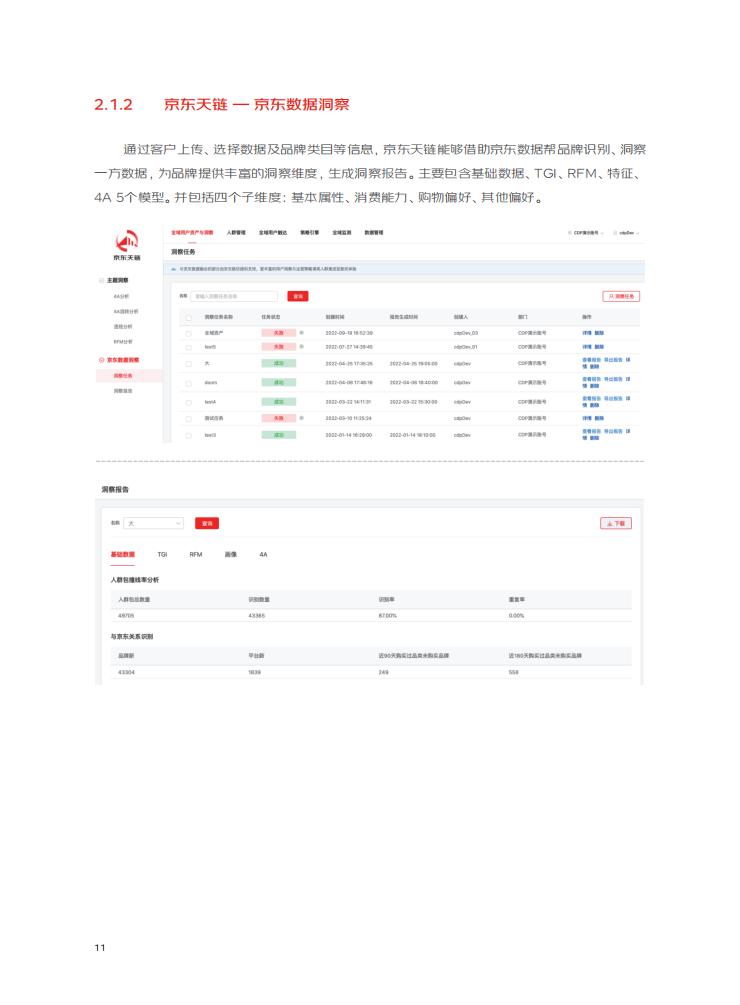Click report time 2022-03-22 15:30:00
Image resolution: width=740 pixels, height=1005 pixels.
click(x=413, y=402)
